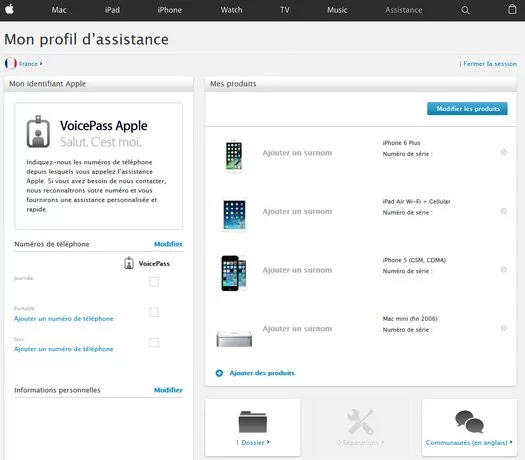Click Modifier next to Informations personnelles

168,390
